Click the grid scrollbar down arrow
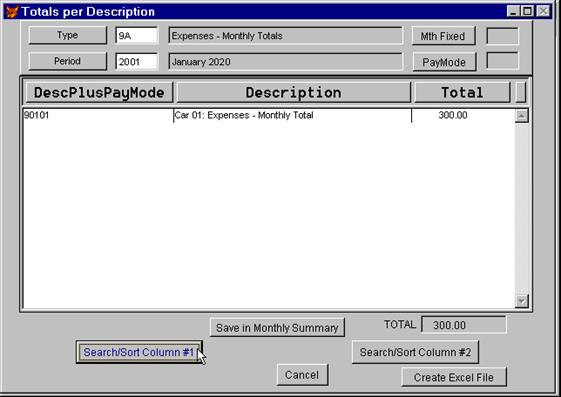Viewport: 561px width, 397px height. [522, 301]
